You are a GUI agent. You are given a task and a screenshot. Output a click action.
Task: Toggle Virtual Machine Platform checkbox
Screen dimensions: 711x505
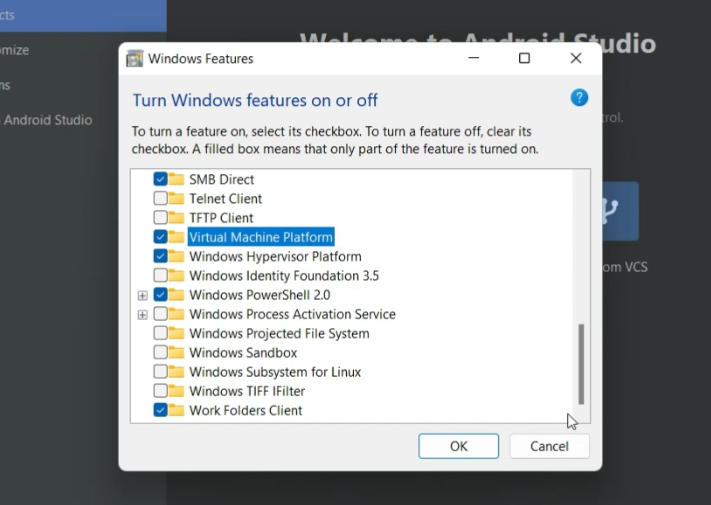[x=160, y=237]
